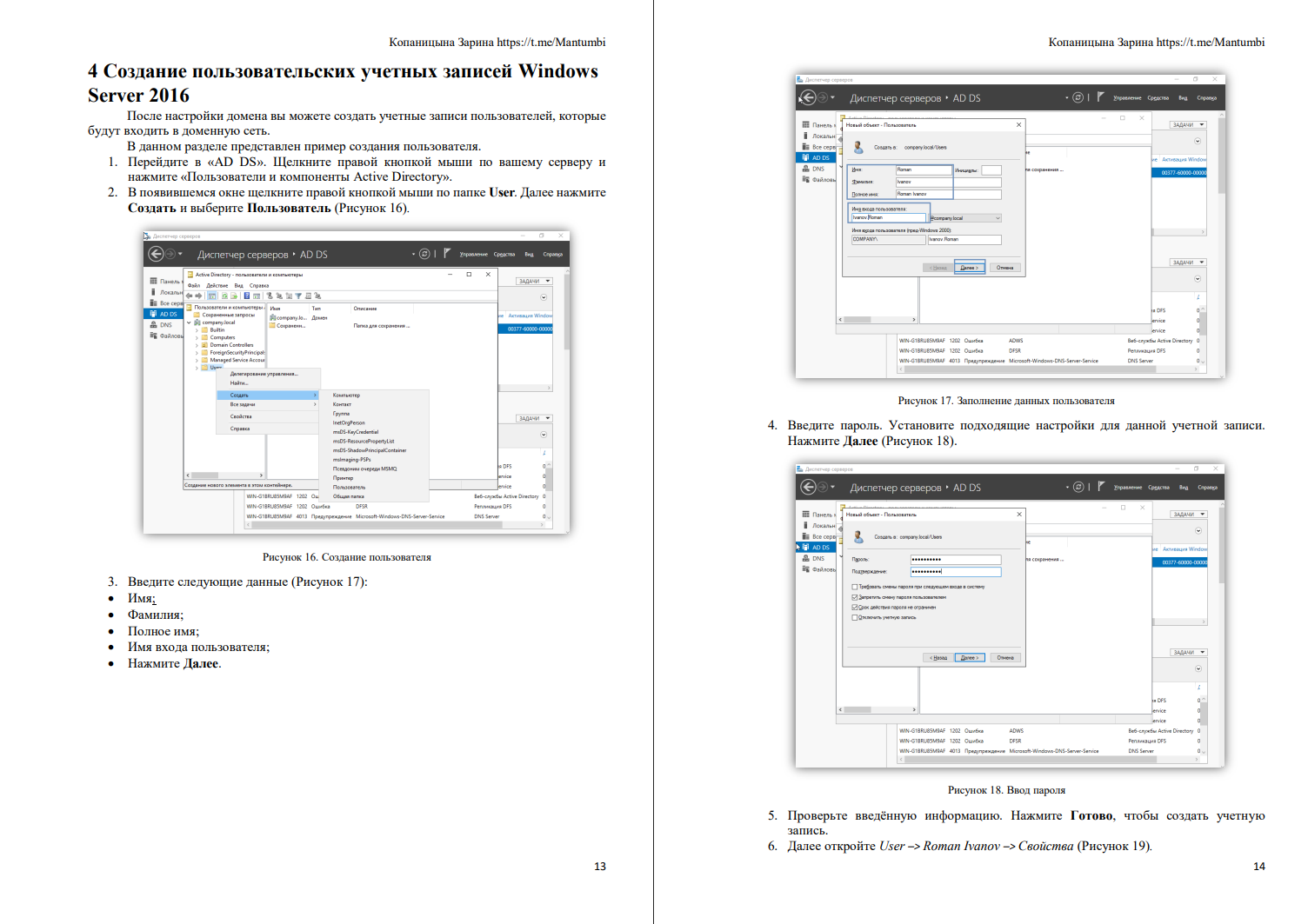Screen dimensions: 1308x924
Task: Click the tree pane horizontal scrollbar in Figure 16
Action: (x=224, y=475)
